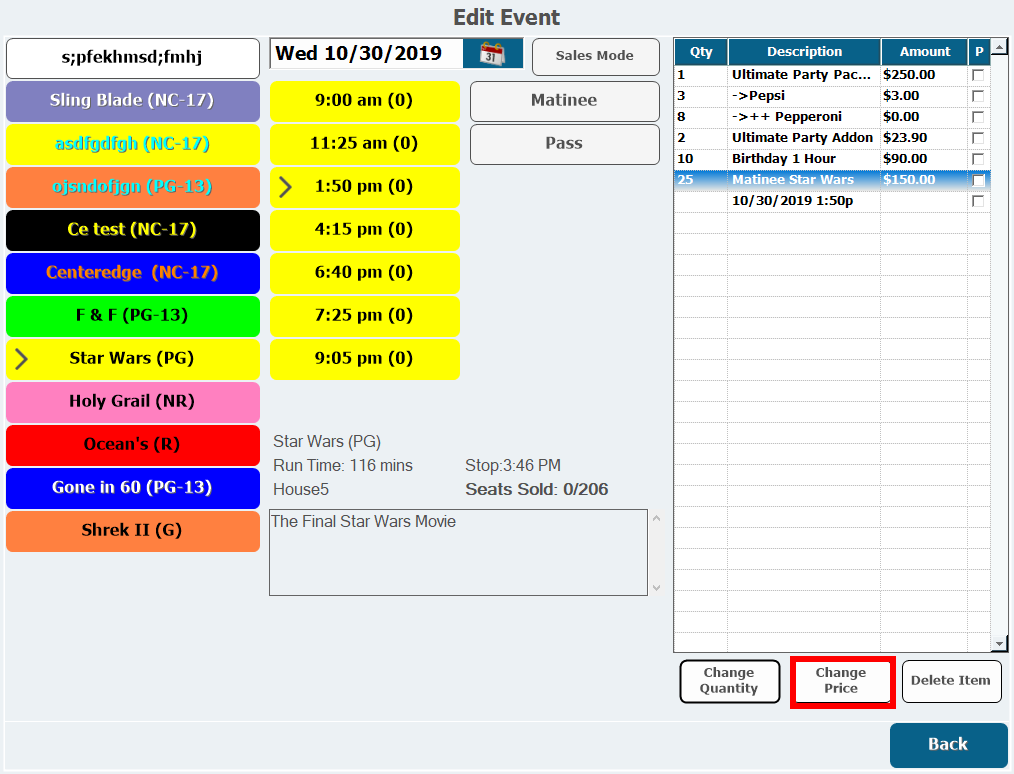Select the Pass ticket type
1014x774 pixels.
(x=564, y=144)
